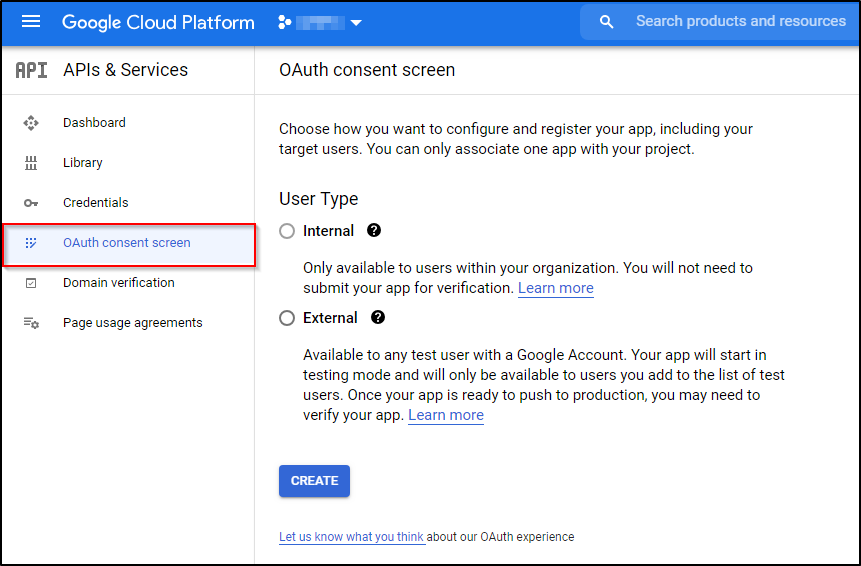Image resolution: width=861 pixels, height=566 pixels.
Task: Click the External label text
Action: pos(330,318)
